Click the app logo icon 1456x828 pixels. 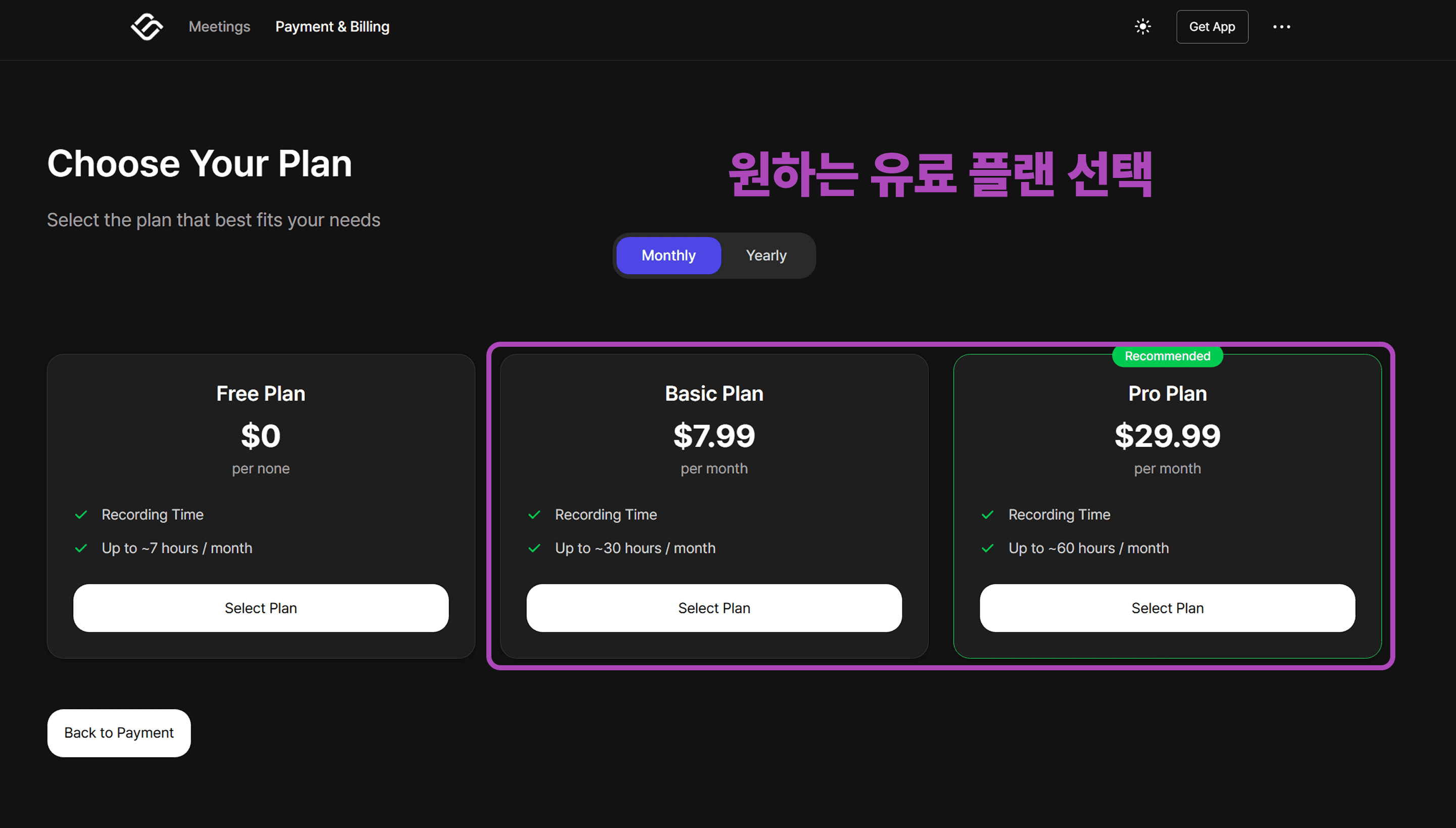coord(147,27)
